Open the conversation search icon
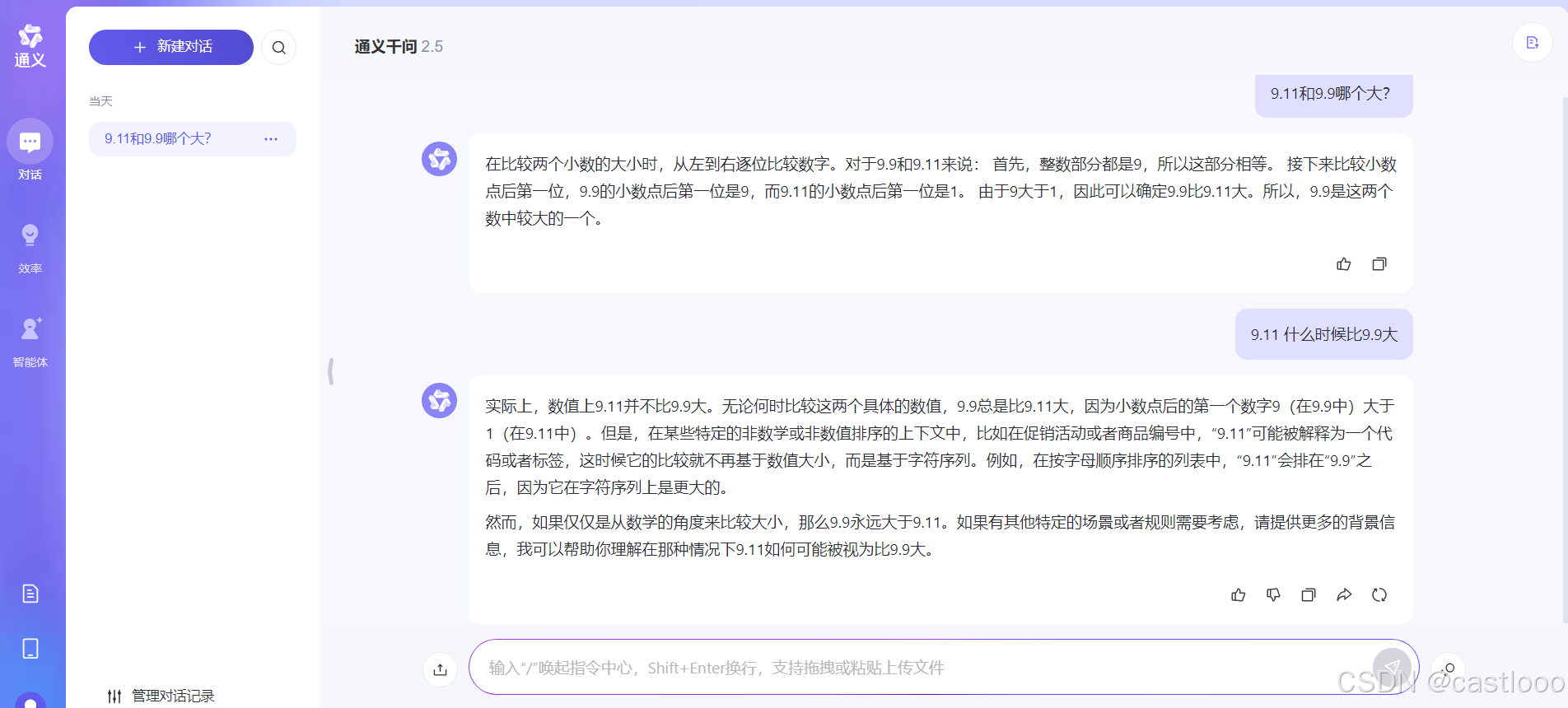Screen dimensions: 1568x708 [278, 47]
